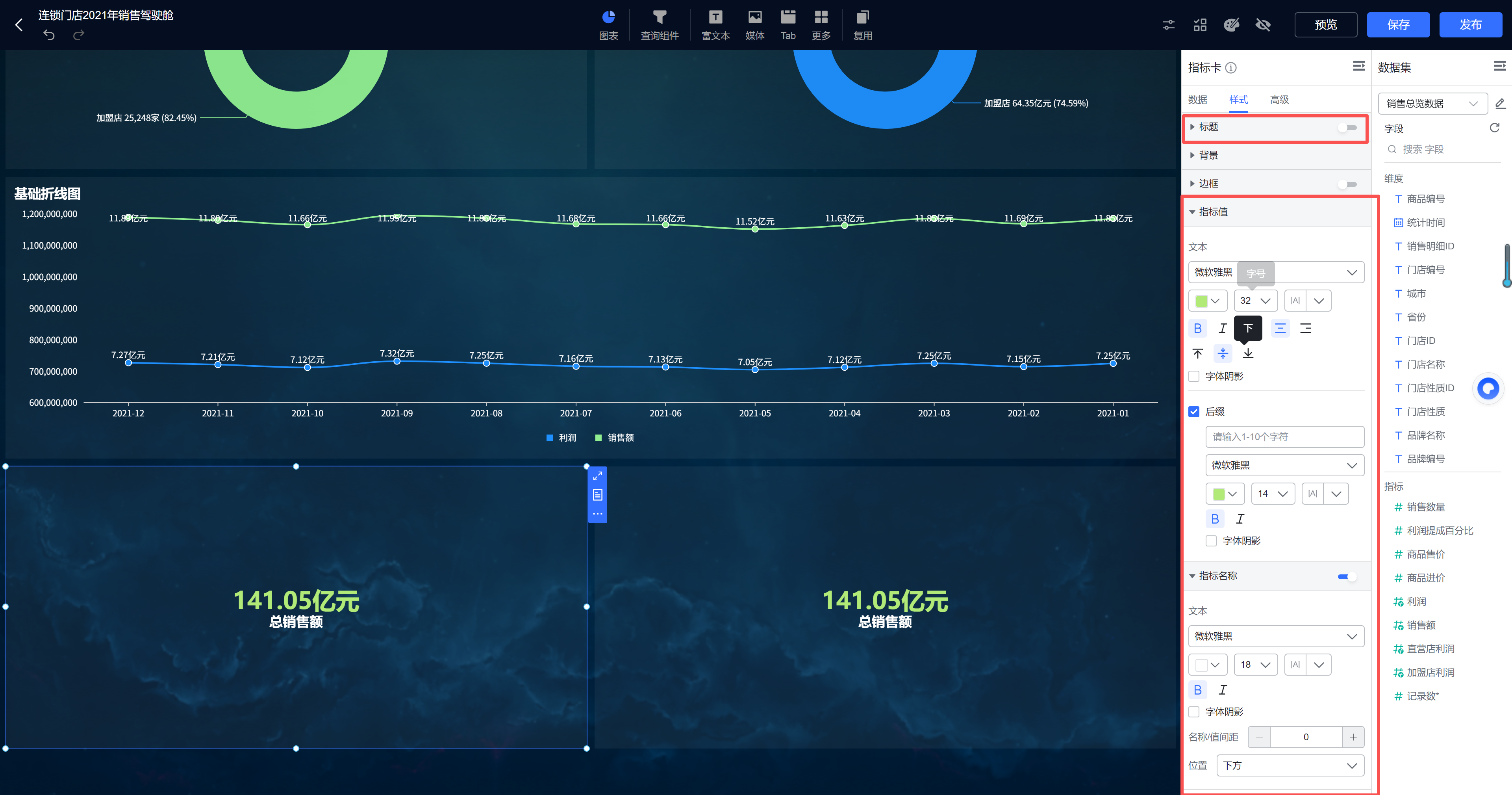Turn off the 指标名称 switch
Image resolution: width=1512 pixels, height=795 pixels.
1347,577
